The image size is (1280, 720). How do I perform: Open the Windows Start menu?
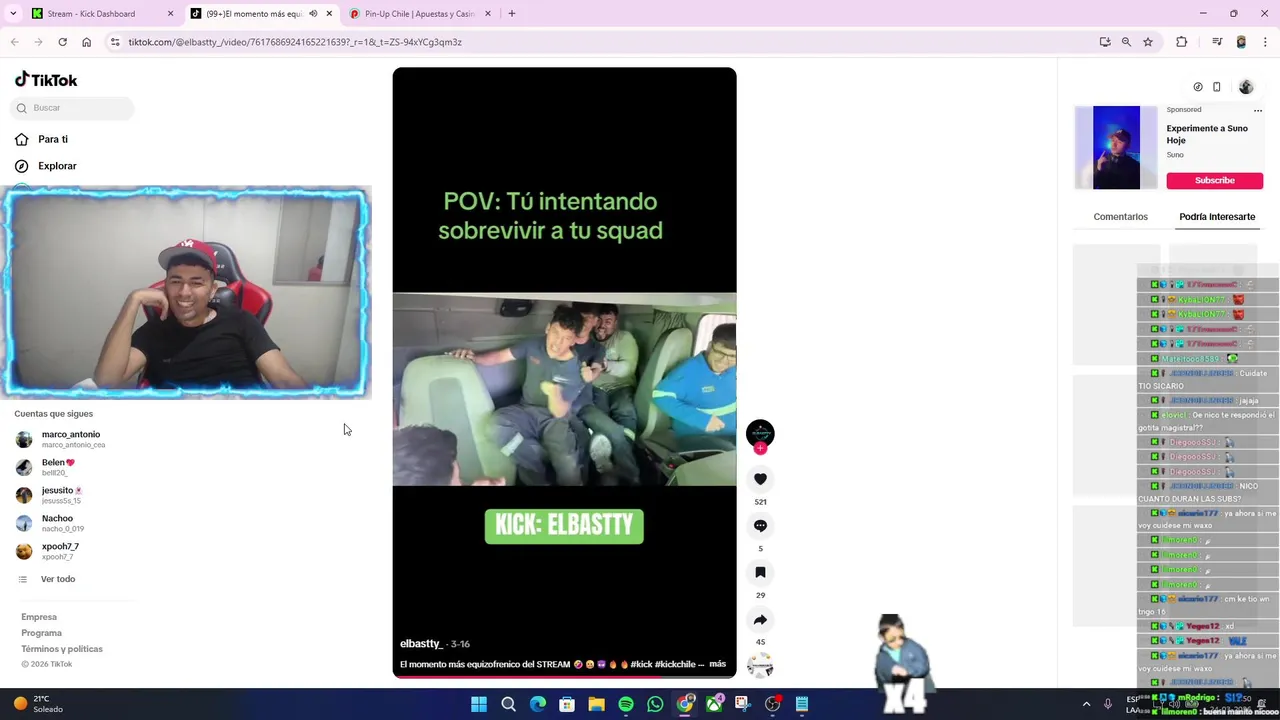pos(479,704)
